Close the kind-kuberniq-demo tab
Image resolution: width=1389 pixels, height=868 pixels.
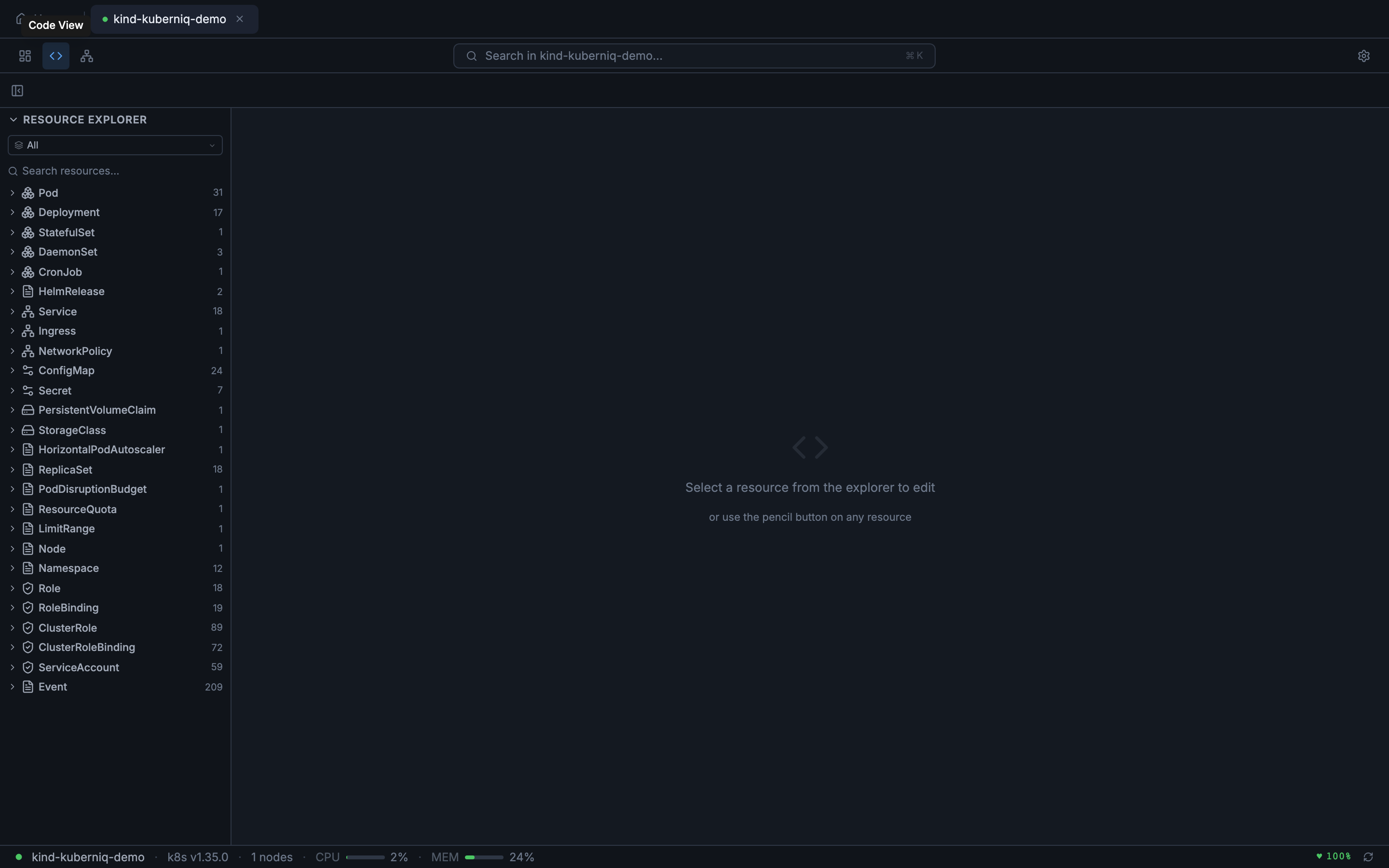coord(240,19)
